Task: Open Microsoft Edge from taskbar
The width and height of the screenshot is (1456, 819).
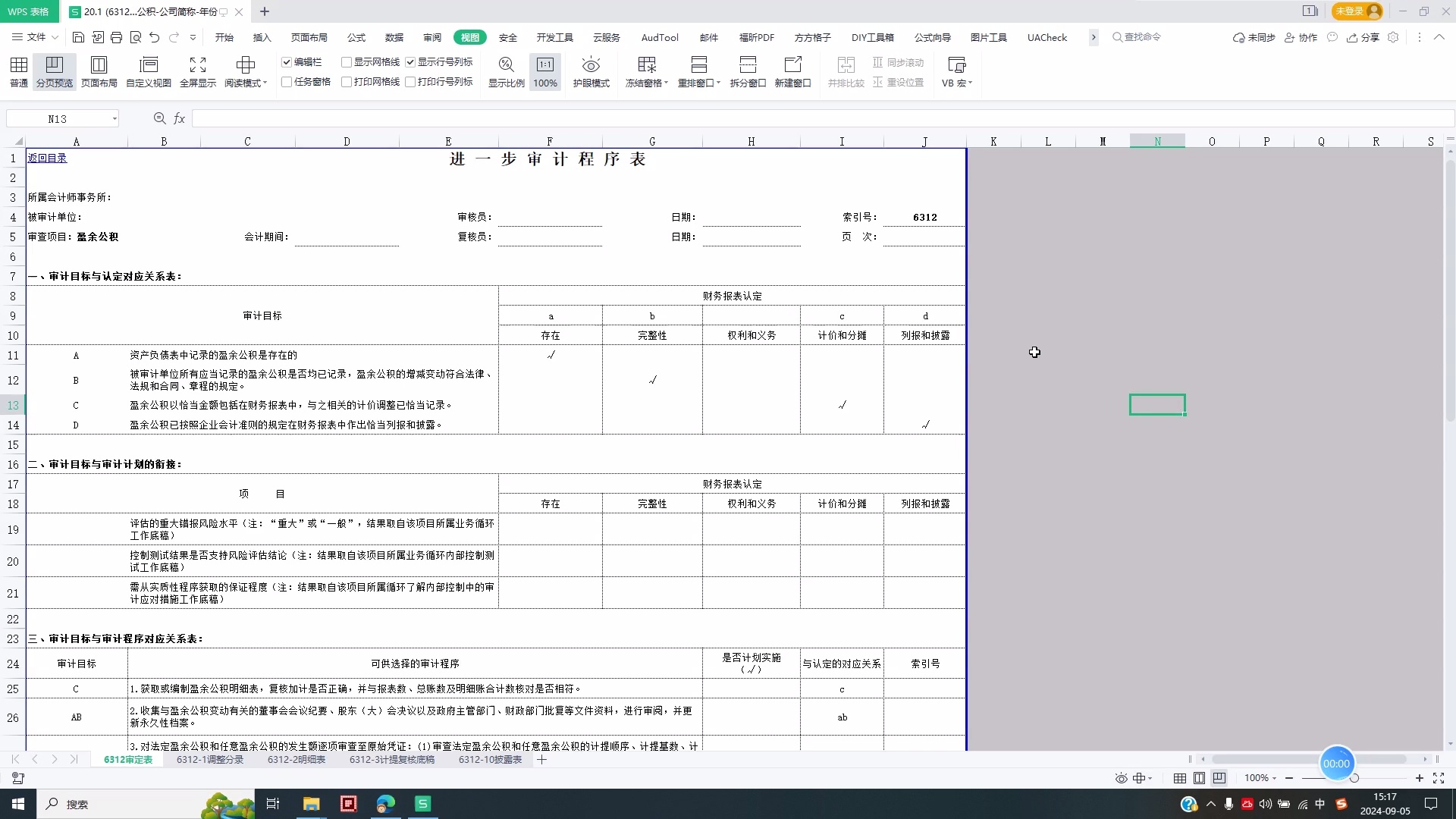Action: [385, 804]
